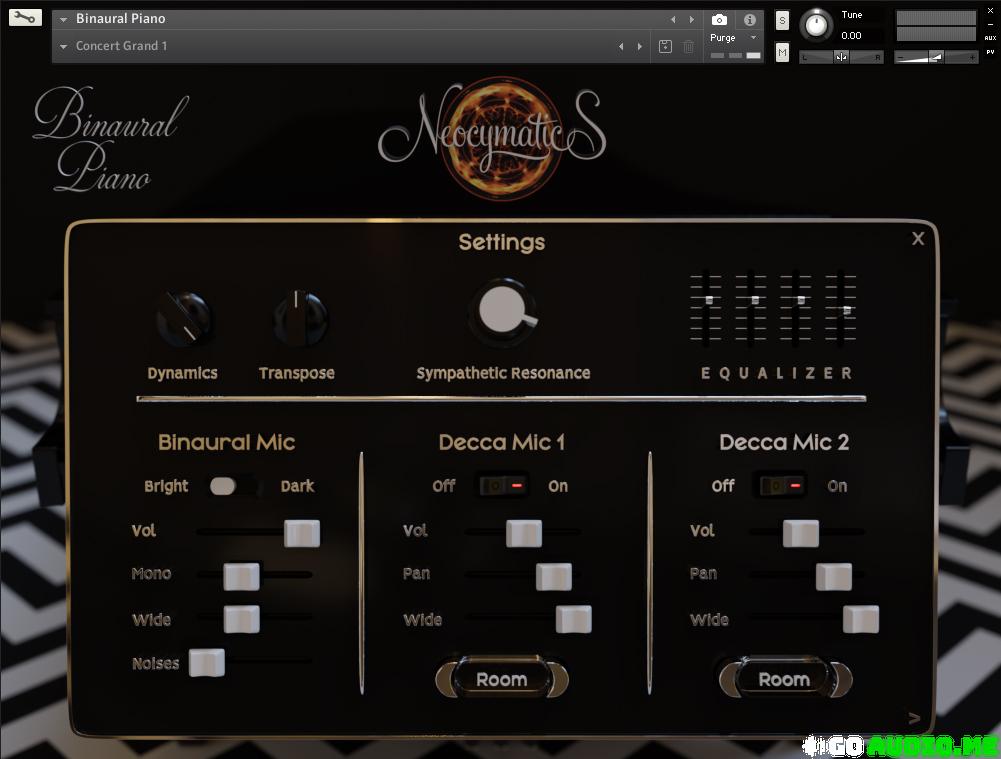Expand the Binaural Piano instrument dropdown
The width and height of the screenshot is (1001, 759).
click(x=64, y=19)
